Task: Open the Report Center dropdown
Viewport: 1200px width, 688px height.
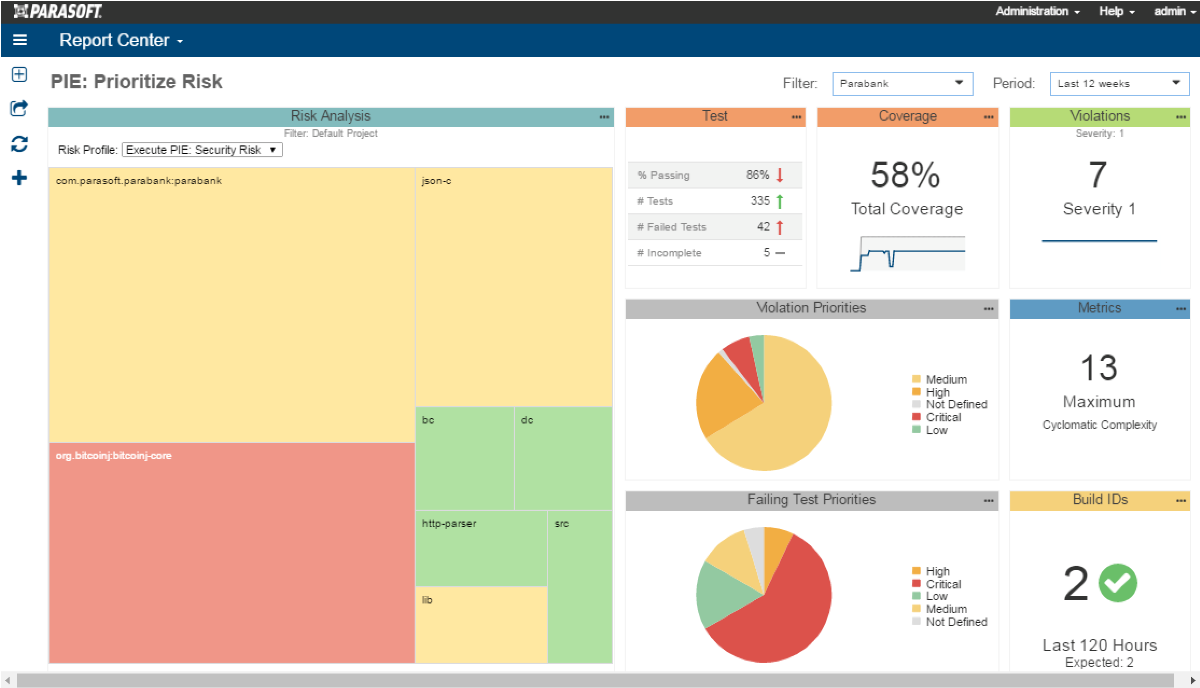Action: coord(121,41)
